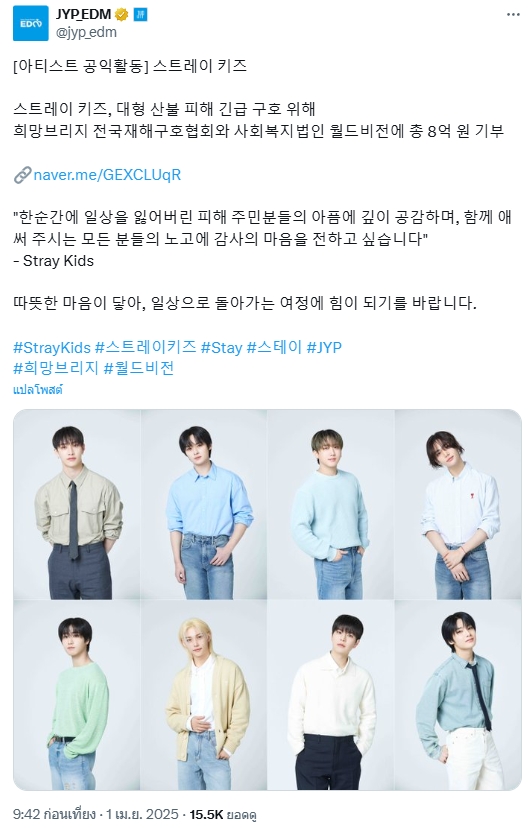Open the #희망브리지 hashtag

point(56,368)
